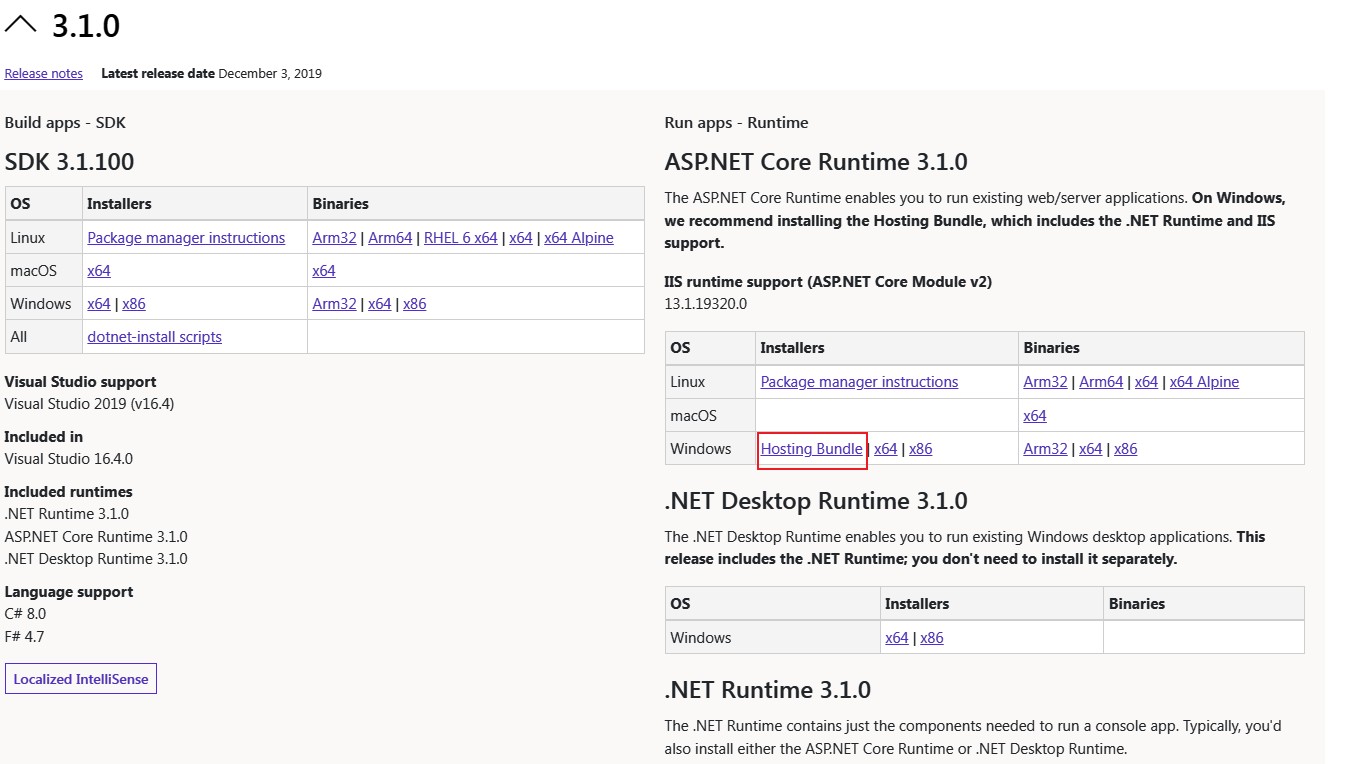
Task: Download the Windows x86 SDK installer
Action: [134, 304]
